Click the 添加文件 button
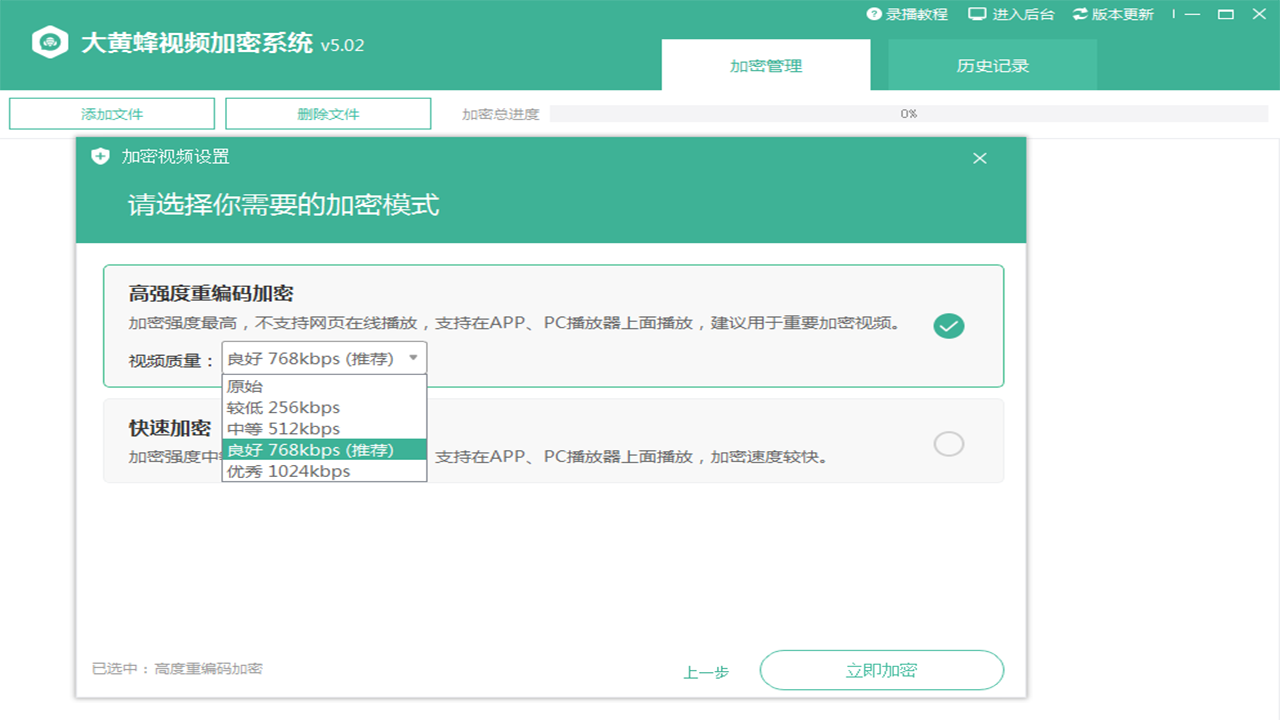Screen dimensions: 1280x720 point(111,113)
